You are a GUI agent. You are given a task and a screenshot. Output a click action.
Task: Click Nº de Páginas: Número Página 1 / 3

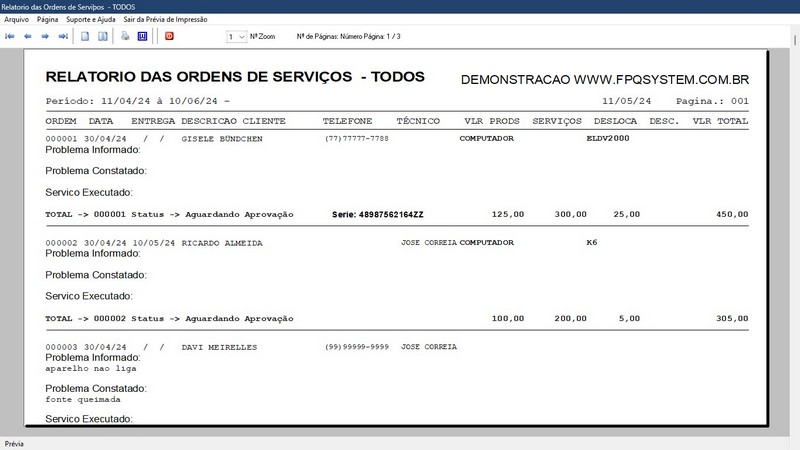[x=348, y=37]
